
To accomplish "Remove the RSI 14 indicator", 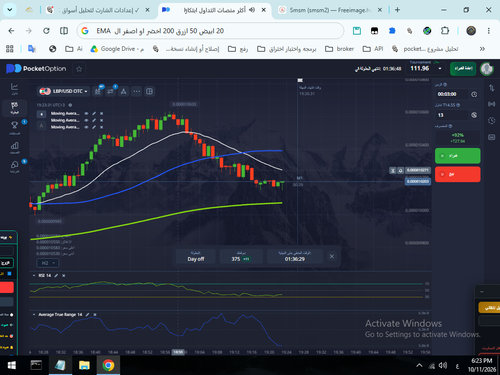I will 63,276.
